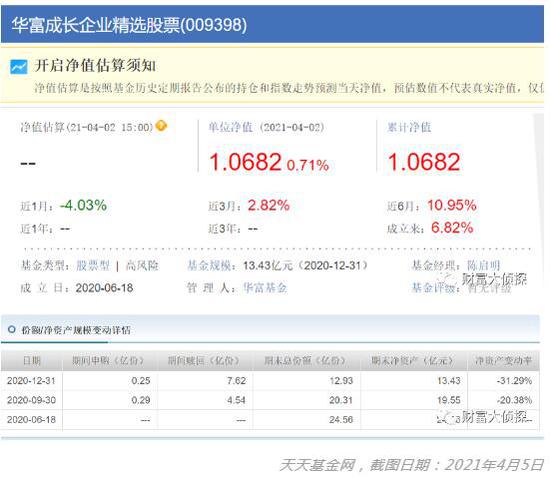
Task: Open fund manager 陈启明 link
Action: tap(483, 265)
